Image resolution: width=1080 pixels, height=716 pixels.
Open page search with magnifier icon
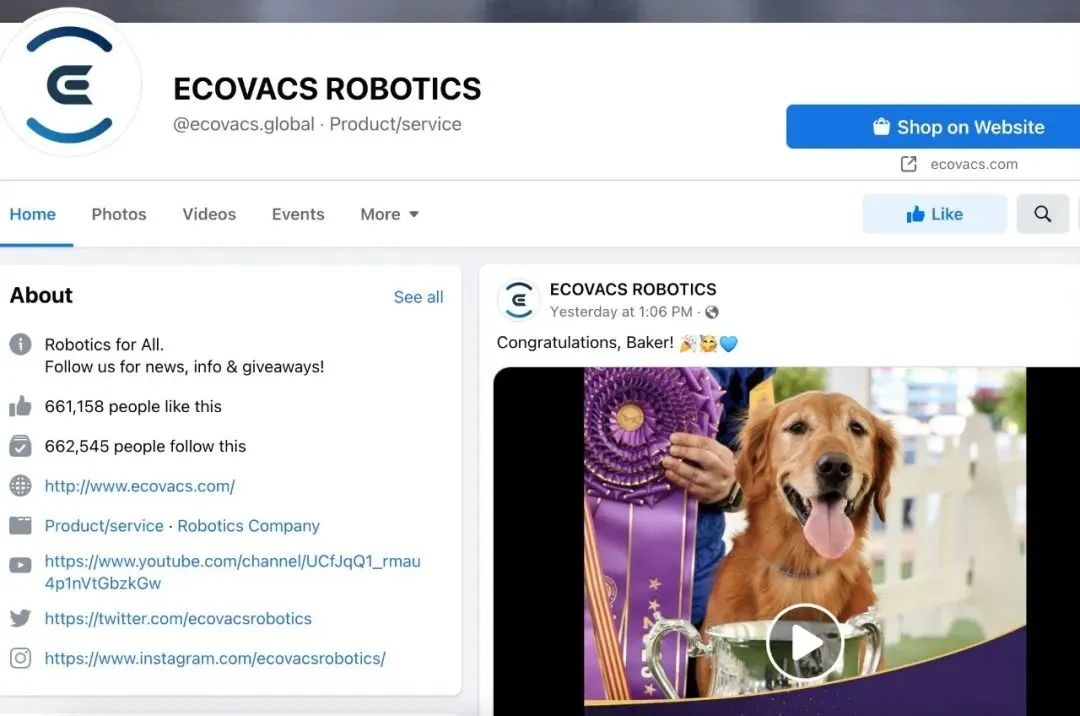(x=1043, y=214)
